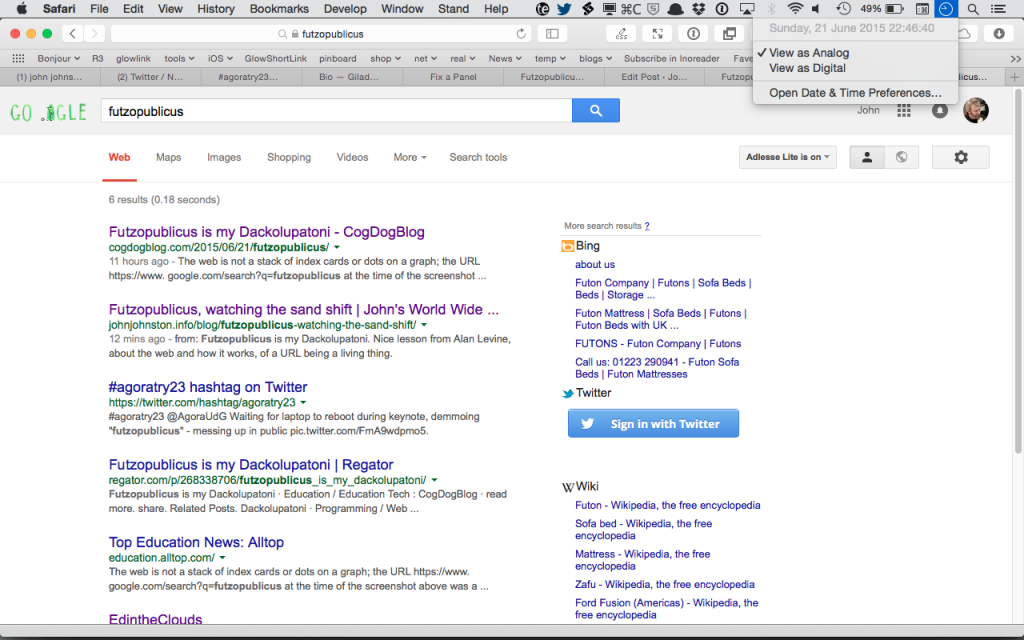
Task: Click the expand arrows toolbar icon
Action: (658, 33)
